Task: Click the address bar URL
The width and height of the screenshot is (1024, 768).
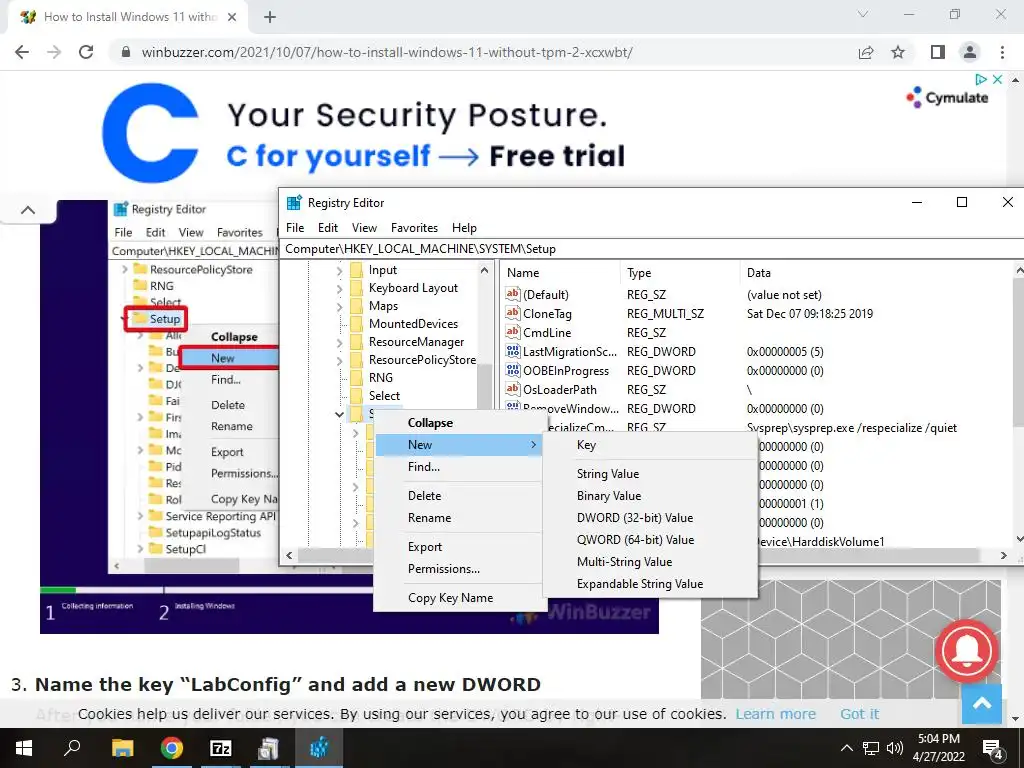Action: point(387,52)
